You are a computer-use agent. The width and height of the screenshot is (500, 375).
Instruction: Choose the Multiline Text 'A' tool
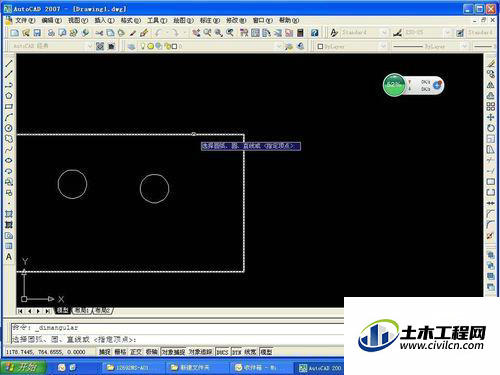(9, 257)
